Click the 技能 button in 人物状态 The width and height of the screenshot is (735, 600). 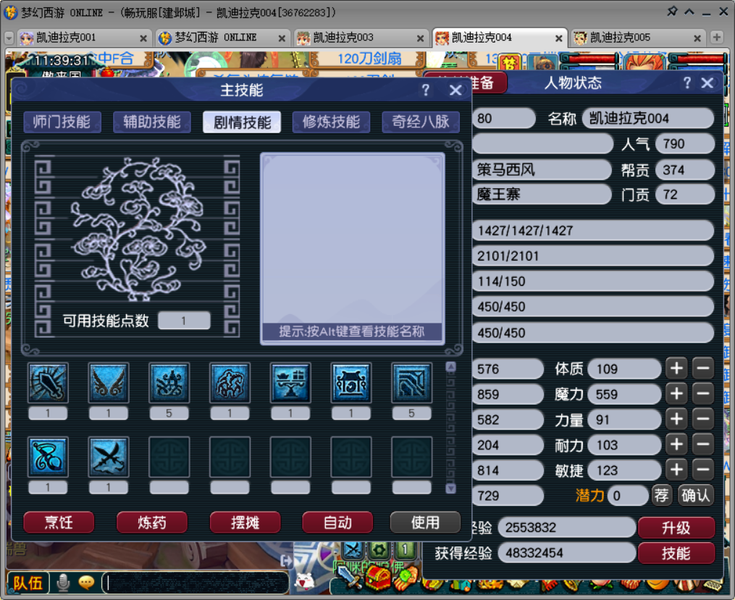(x=676, y=553)
